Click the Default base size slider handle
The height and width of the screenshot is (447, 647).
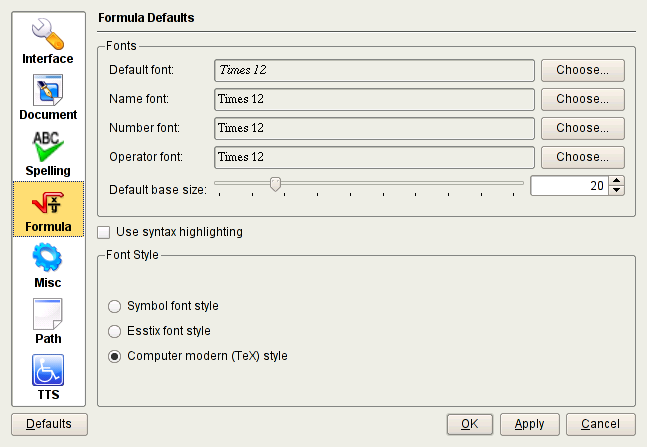(x=275, y=184)
